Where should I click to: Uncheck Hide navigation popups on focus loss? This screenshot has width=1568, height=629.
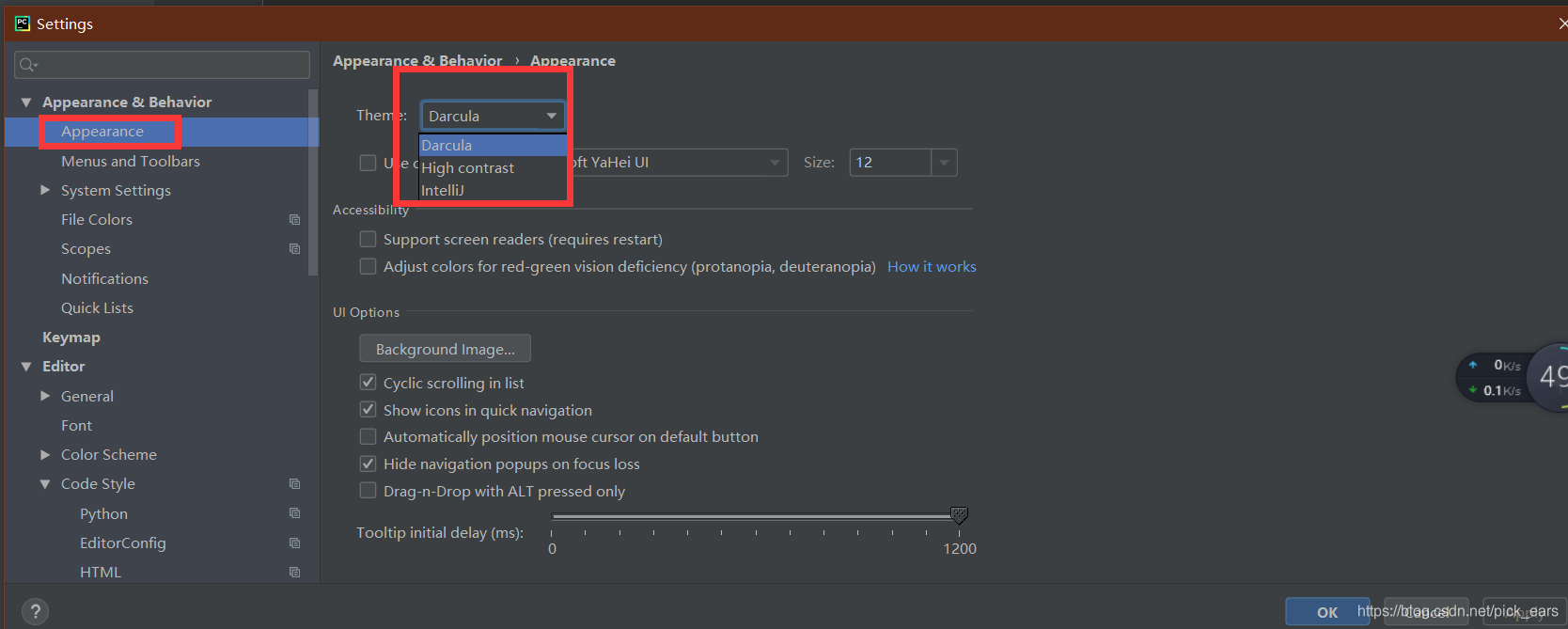pos(368,464)
